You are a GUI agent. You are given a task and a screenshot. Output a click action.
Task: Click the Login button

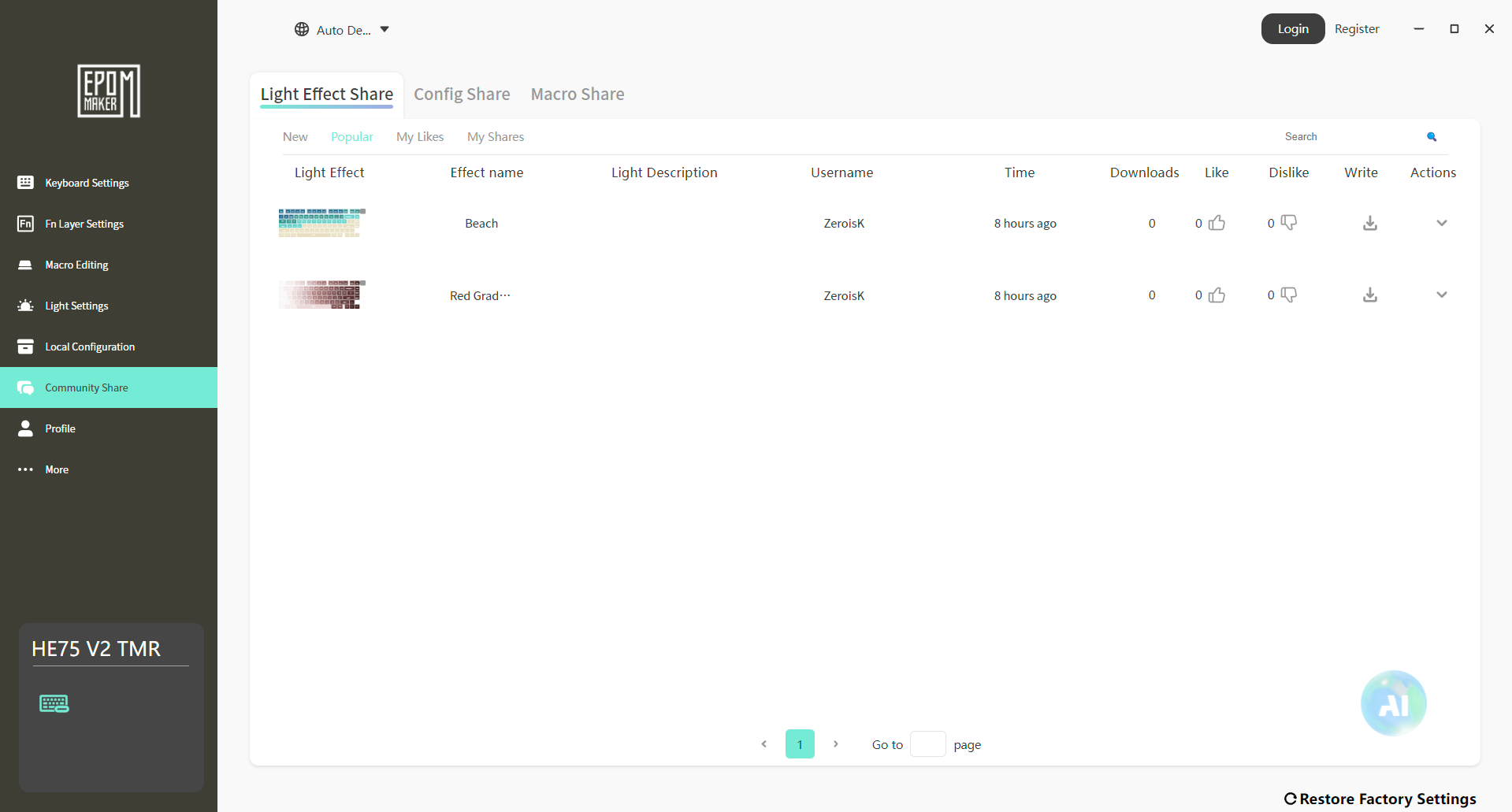[1292, 29]
